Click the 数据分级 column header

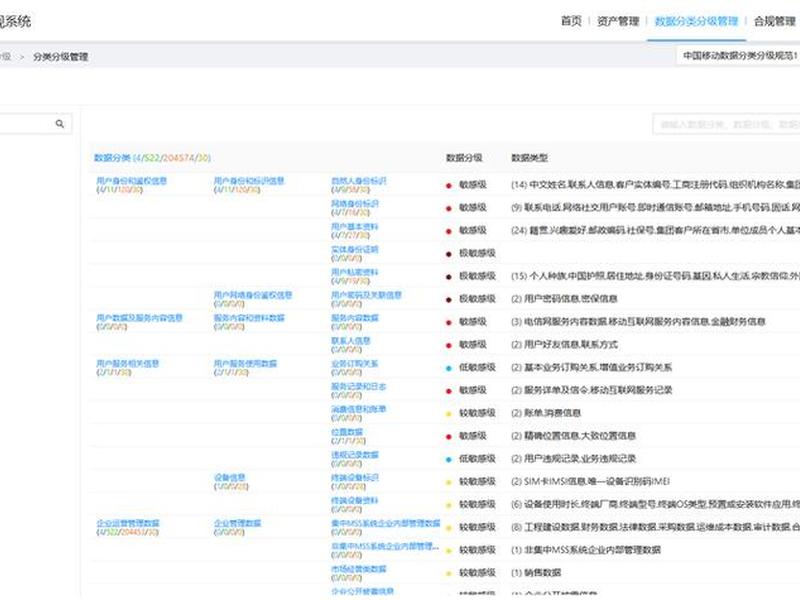[464, 158]
